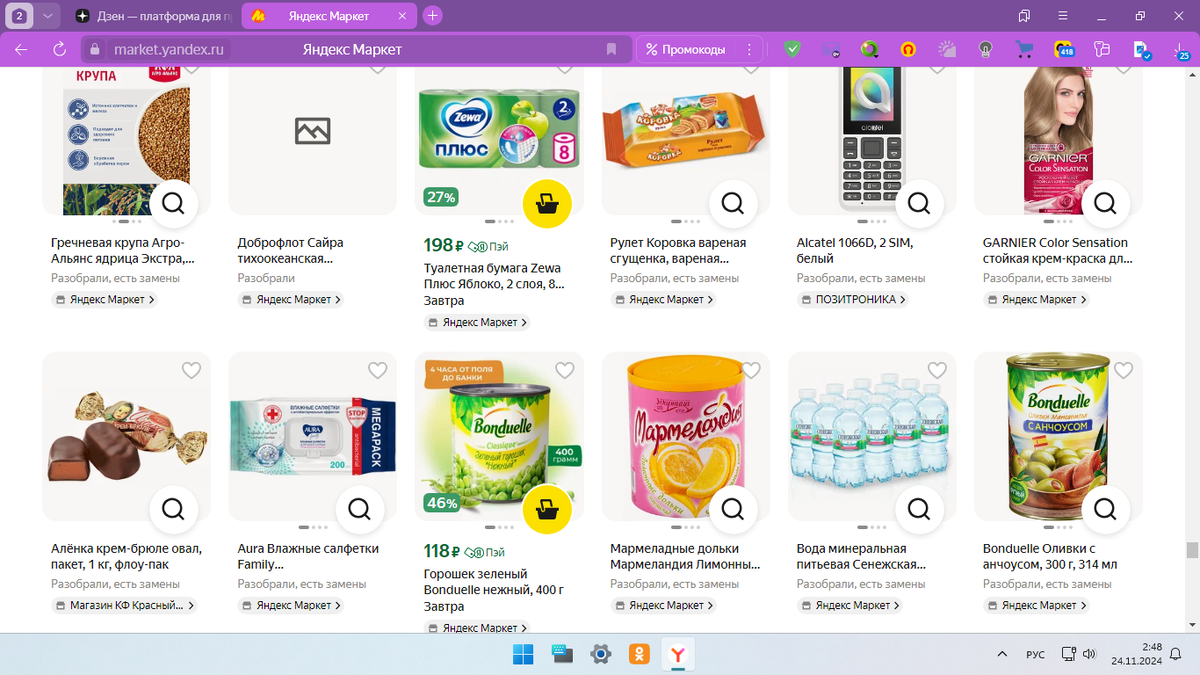Open the clock showing 2:48 24.11.2024

click(1139, 654)
